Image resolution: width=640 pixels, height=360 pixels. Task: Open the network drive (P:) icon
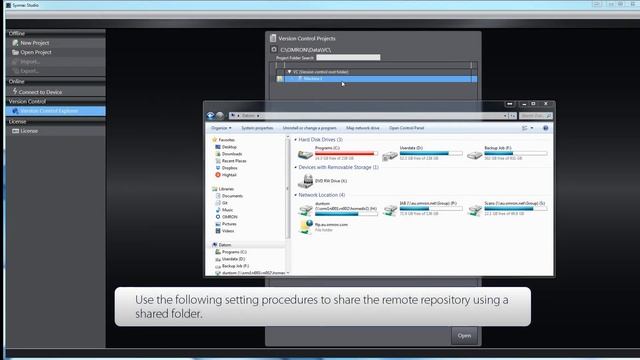point(390,210)
